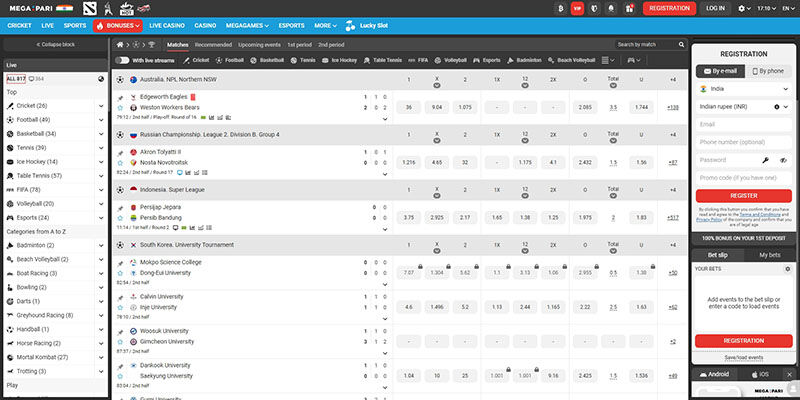Favorite the Weston Workers Bears match star
Screen dimensions: 800x400
pyautogui.click(x=120, y=108)
